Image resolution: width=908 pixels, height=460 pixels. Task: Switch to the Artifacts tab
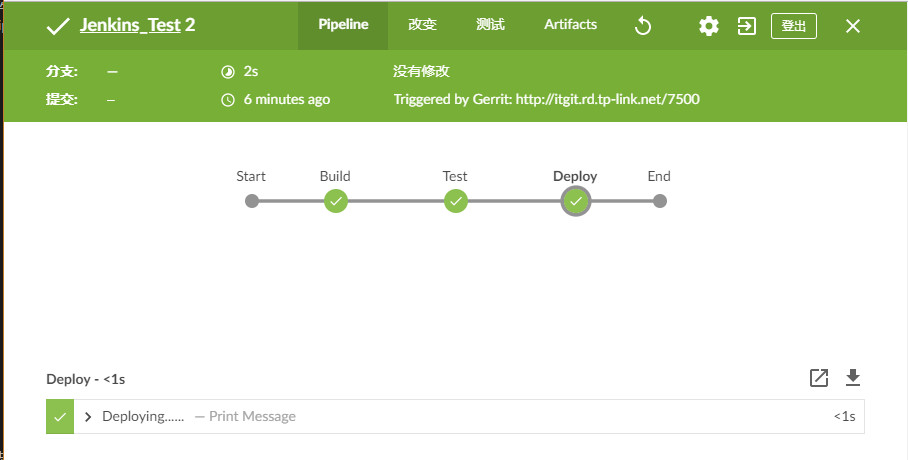click(570, 25)
